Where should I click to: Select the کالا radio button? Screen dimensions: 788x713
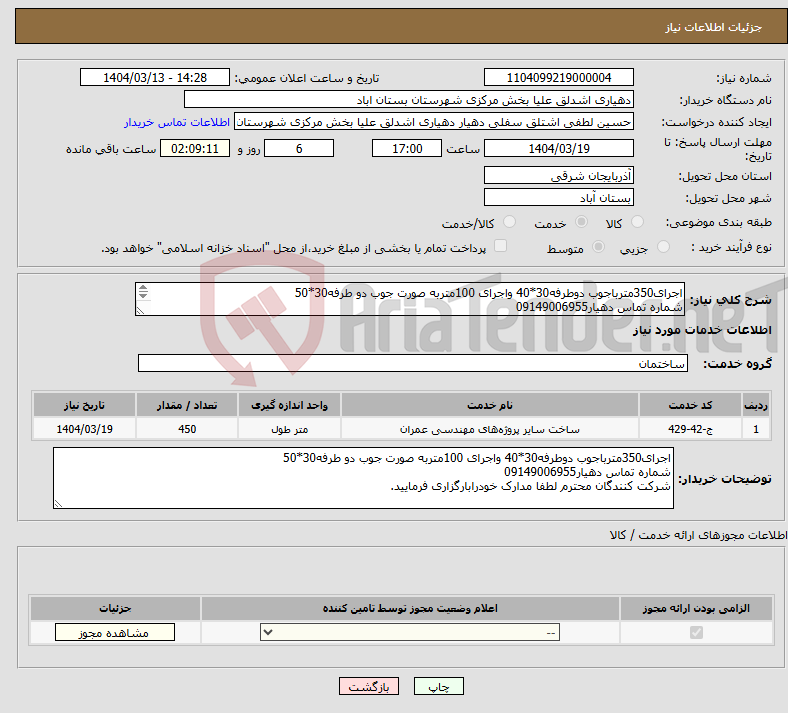pyautogui.click(x=637, y=222)
